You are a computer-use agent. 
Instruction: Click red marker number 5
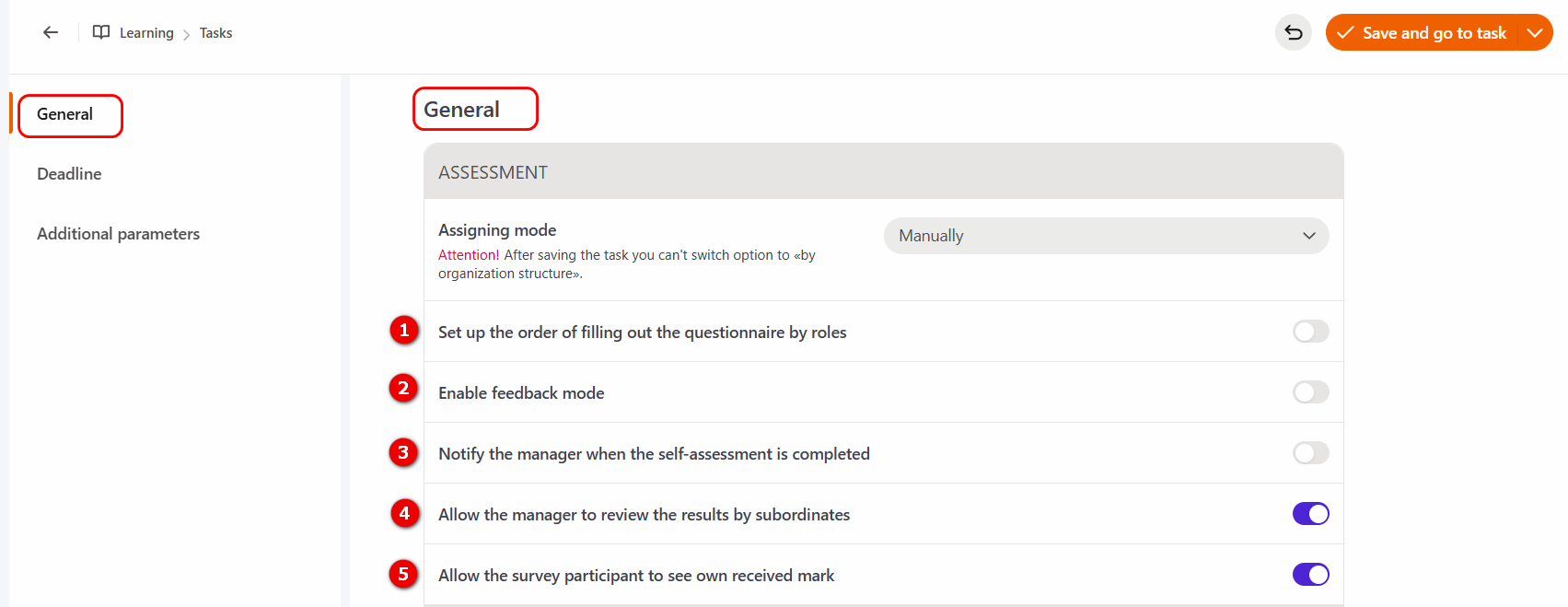tap(403, 574)
